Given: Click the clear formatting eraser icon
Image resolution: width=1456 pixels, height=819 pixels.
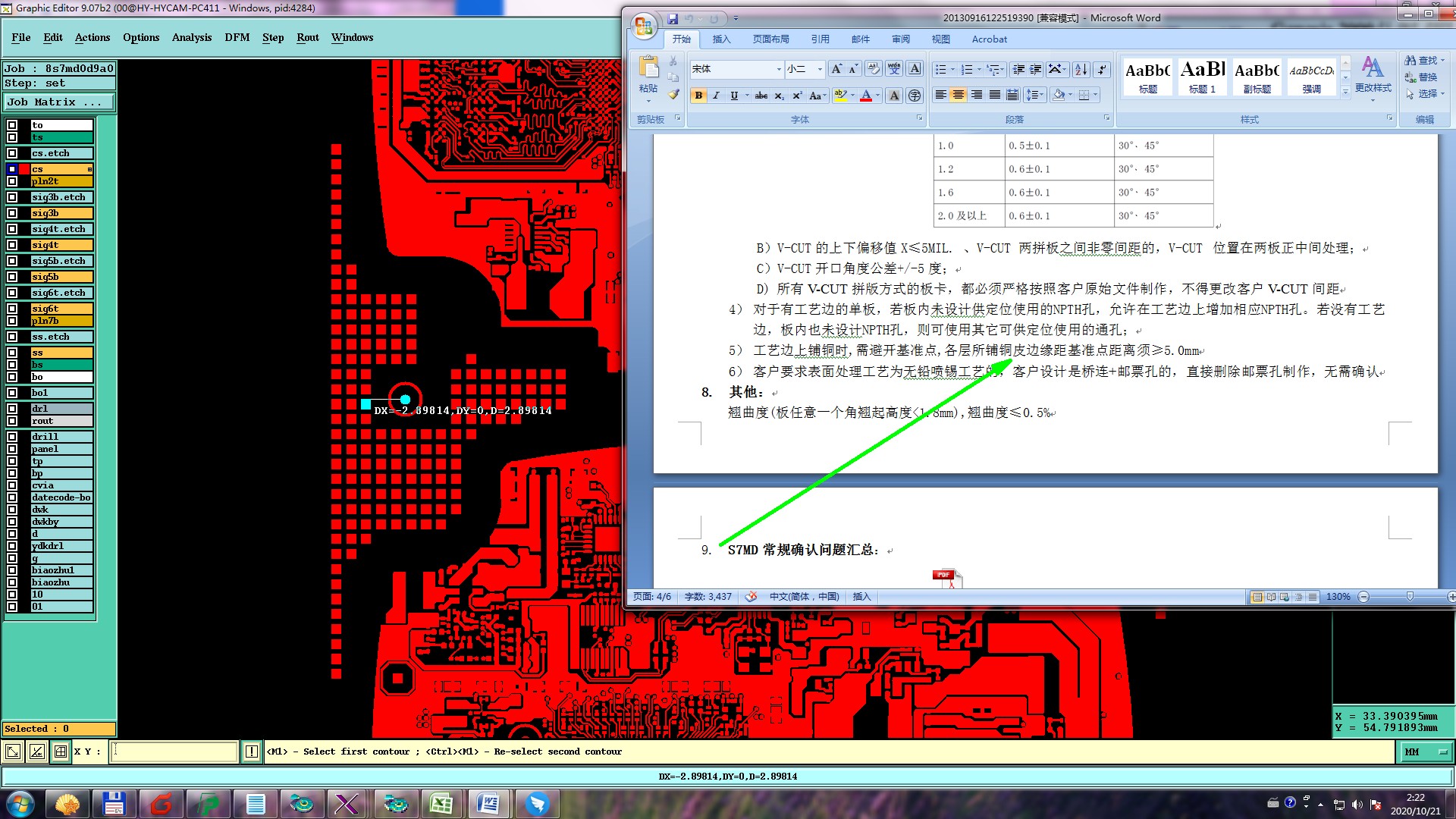Looking at the screenshot, I should [x=874, y=69].
